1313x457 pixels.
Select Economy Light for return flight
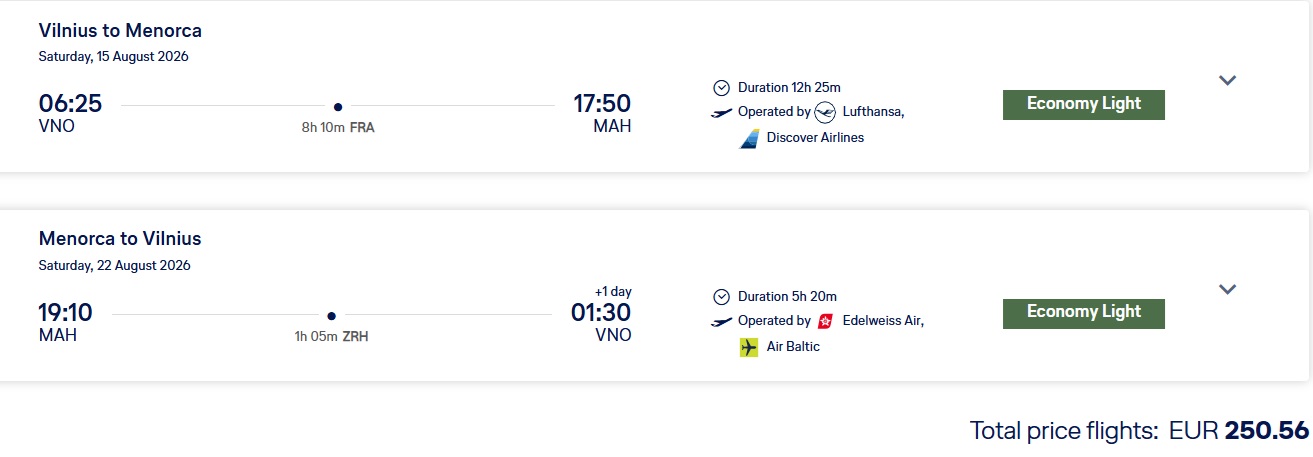click(x=1084, y=313)
